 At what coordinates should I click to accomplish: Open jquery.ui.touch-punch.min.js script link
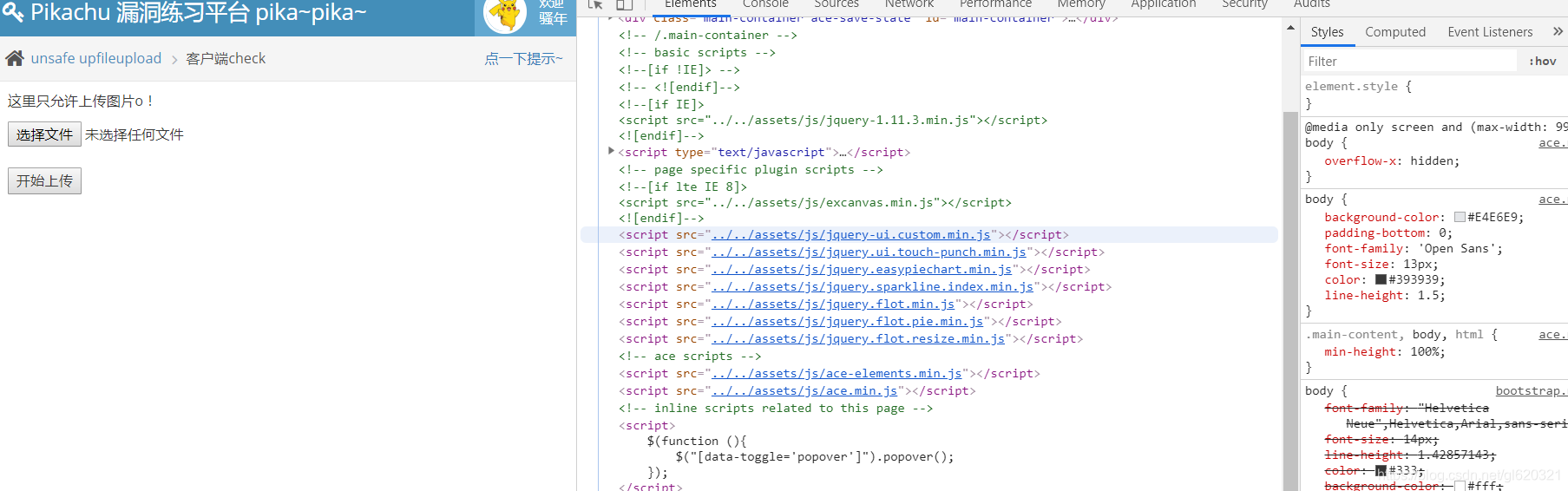coord(869,252)
